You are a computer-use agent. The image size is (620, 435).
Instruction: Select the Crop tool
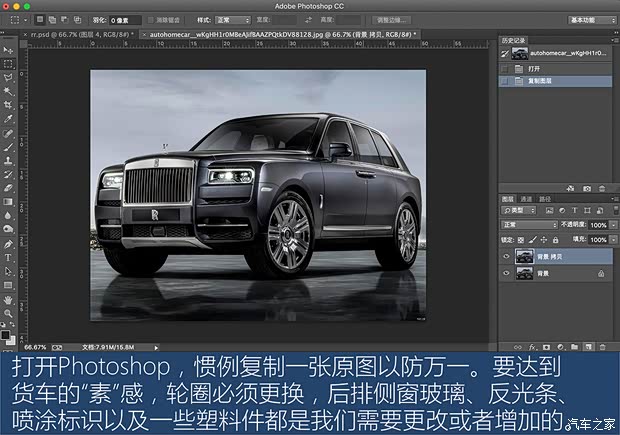pos(8,105)
